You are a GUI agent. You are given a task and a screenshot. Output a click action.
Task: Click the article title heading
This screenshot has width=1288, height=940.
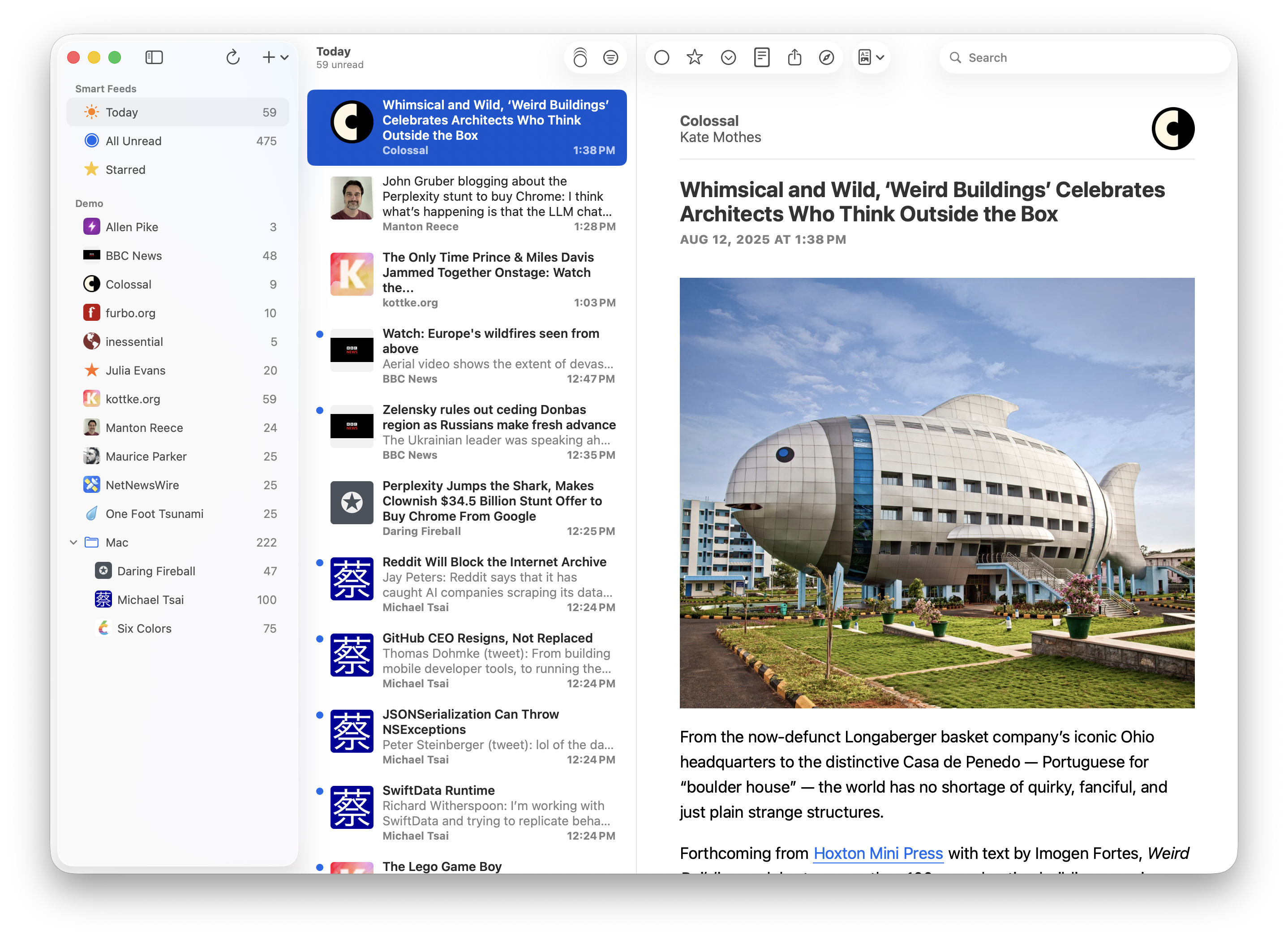tap(922, 202)
